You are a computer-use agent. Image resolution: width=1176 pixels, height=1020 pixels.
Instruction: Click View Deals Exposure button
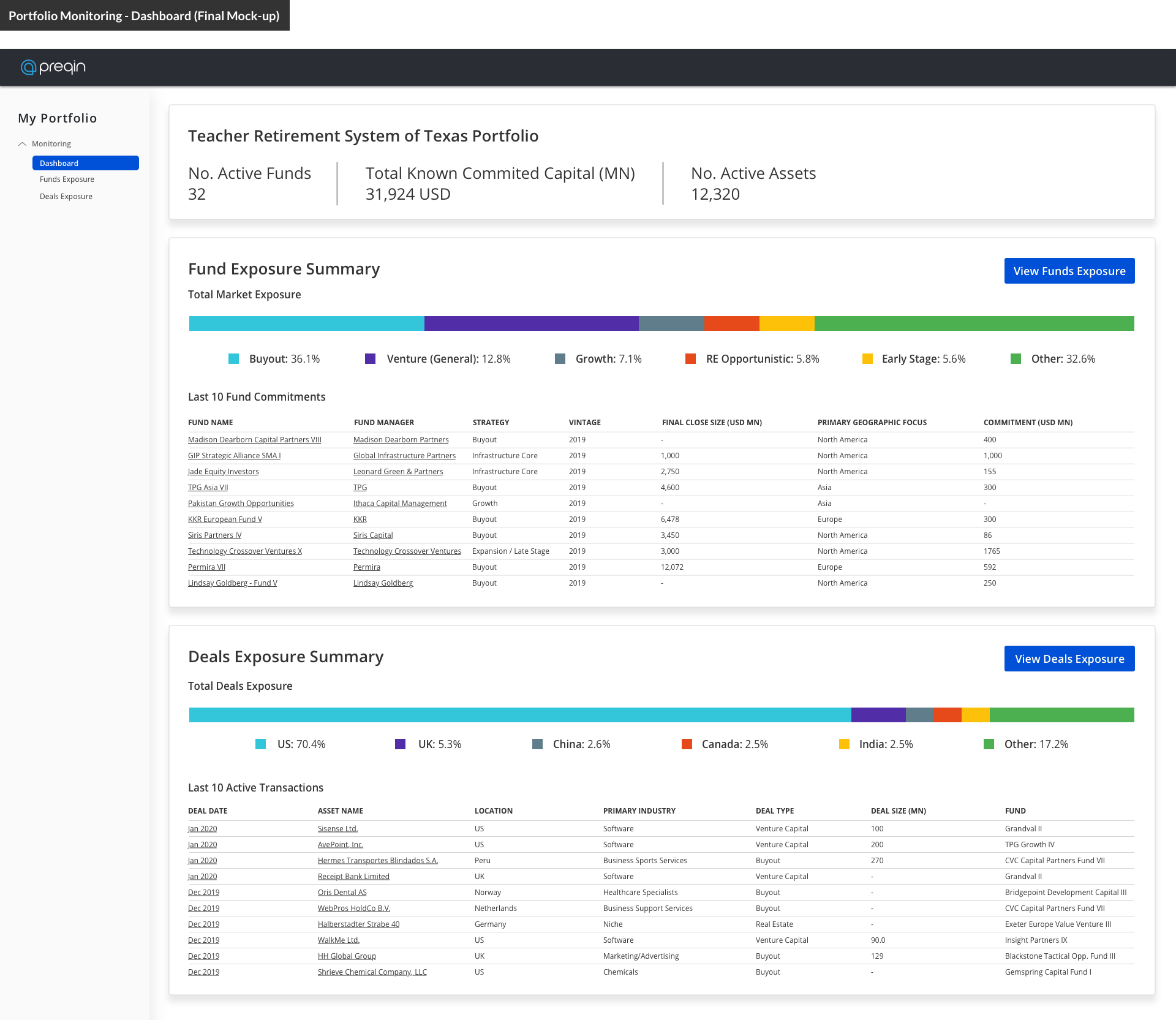tap(1069, 659)
